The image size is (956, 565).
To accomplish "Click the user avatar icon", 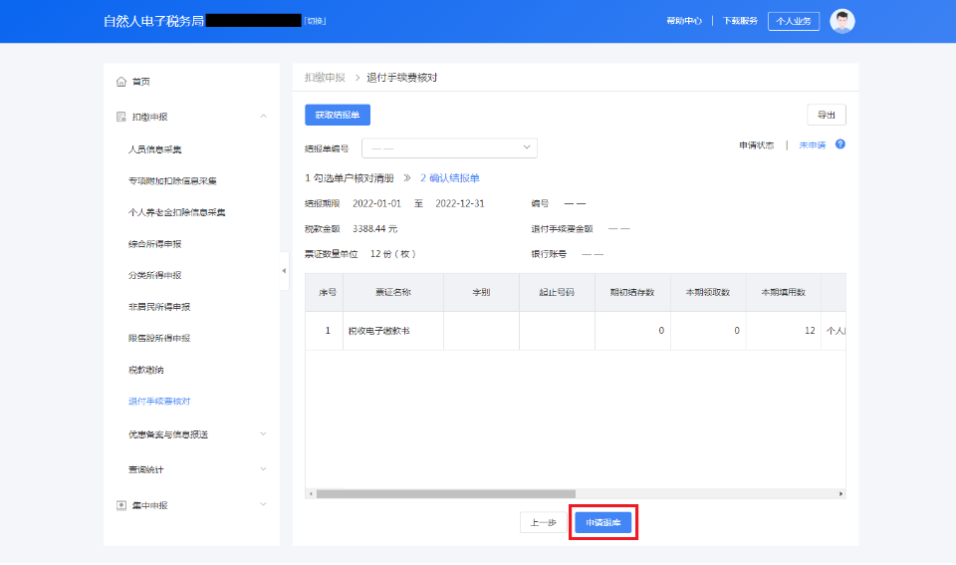I will (842, 21).
